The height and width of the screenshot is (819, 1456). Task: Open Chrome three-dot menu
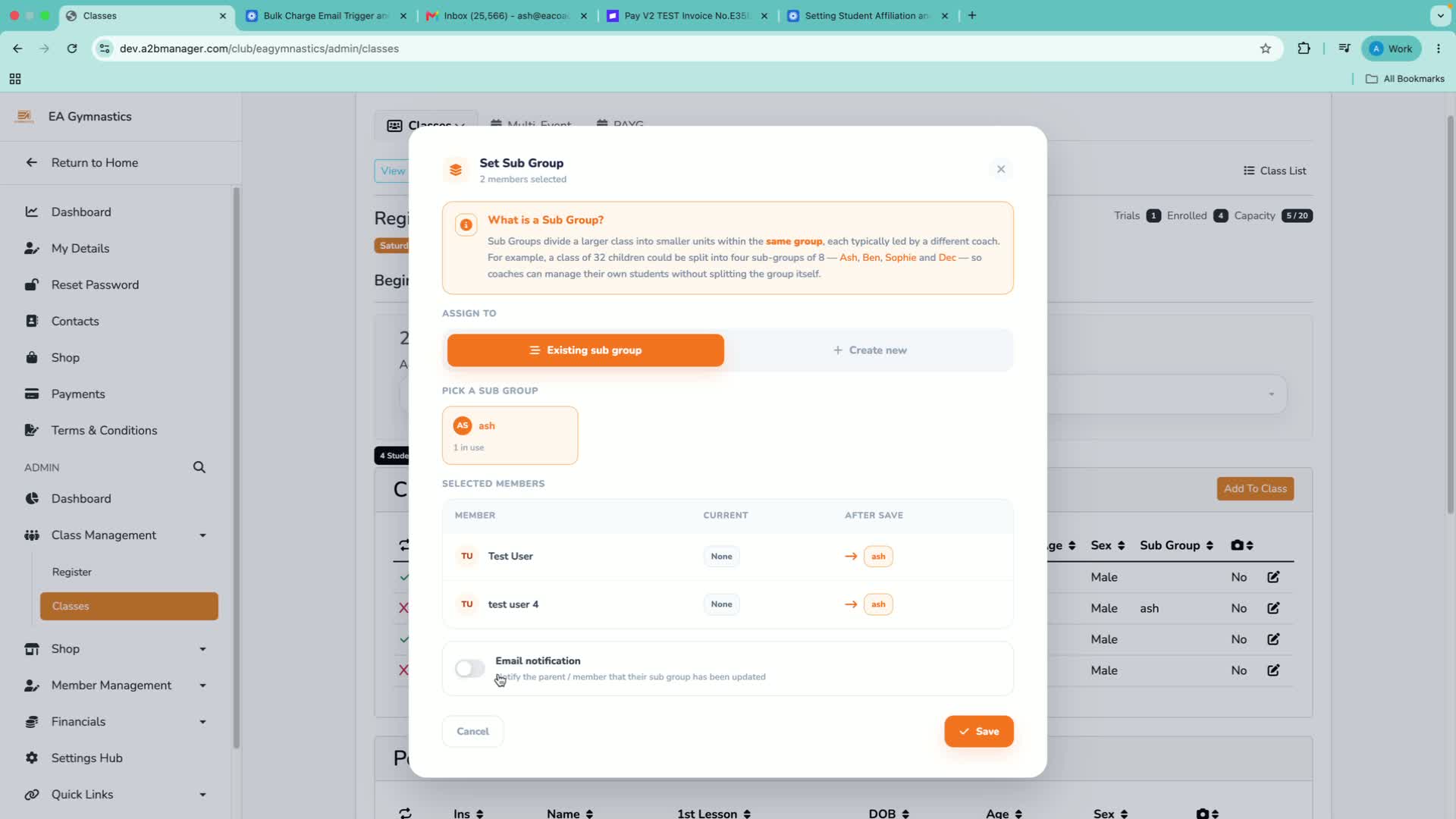point(1439,49)
